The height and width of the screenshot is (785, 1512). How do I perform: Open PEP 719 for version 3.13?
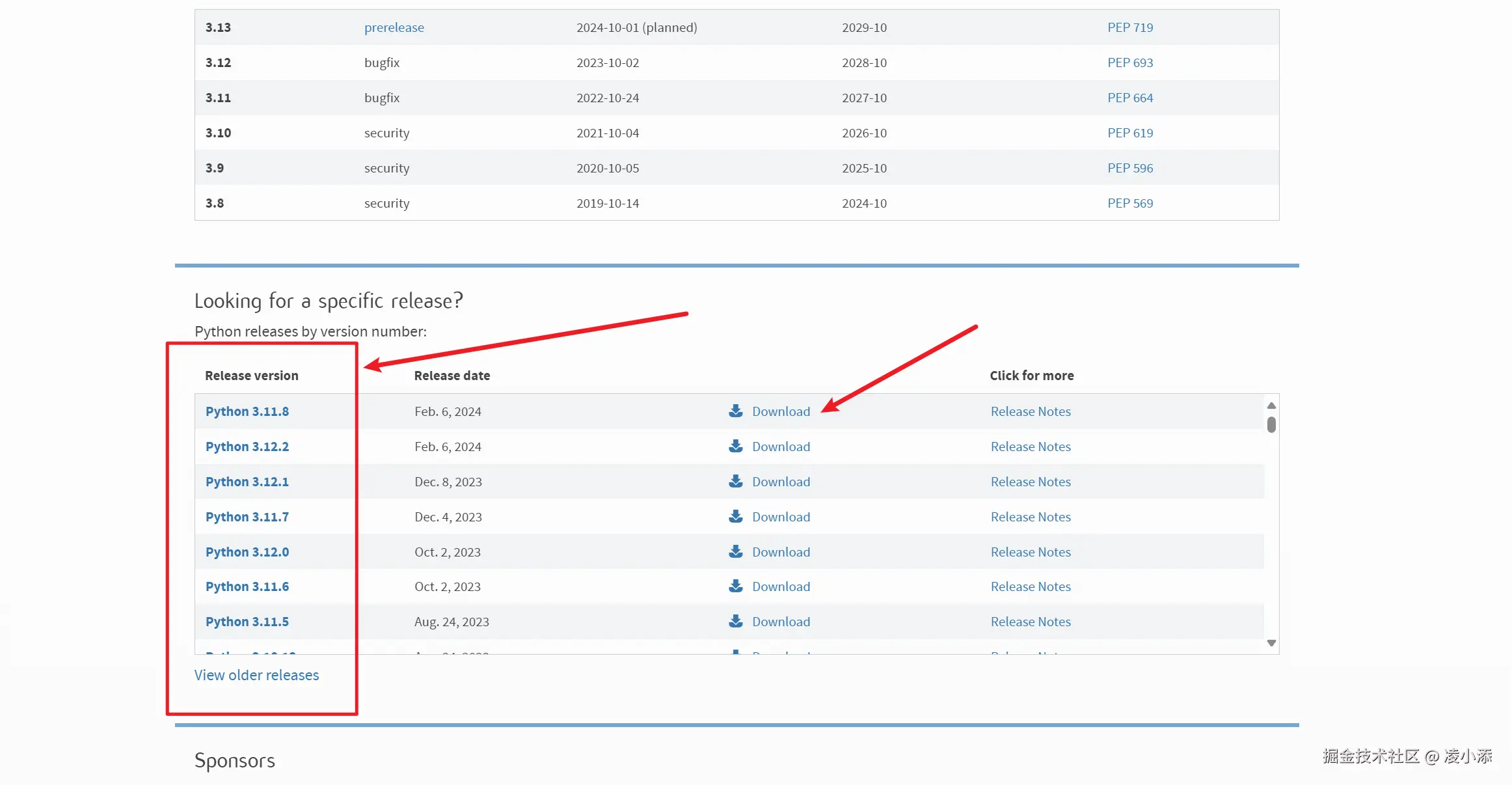tap(1129, 27)
